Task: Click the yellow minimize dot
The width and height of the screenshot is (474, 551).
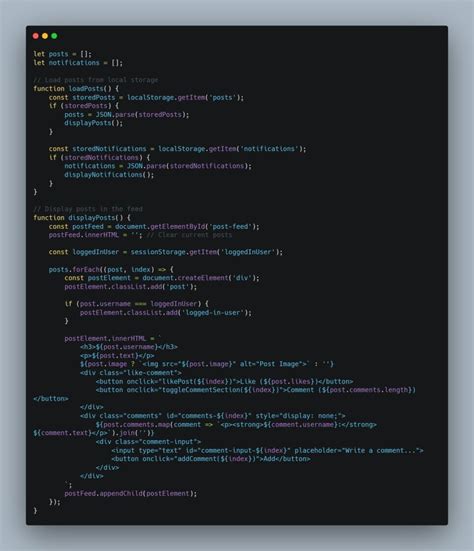Action: click(45, 36)
